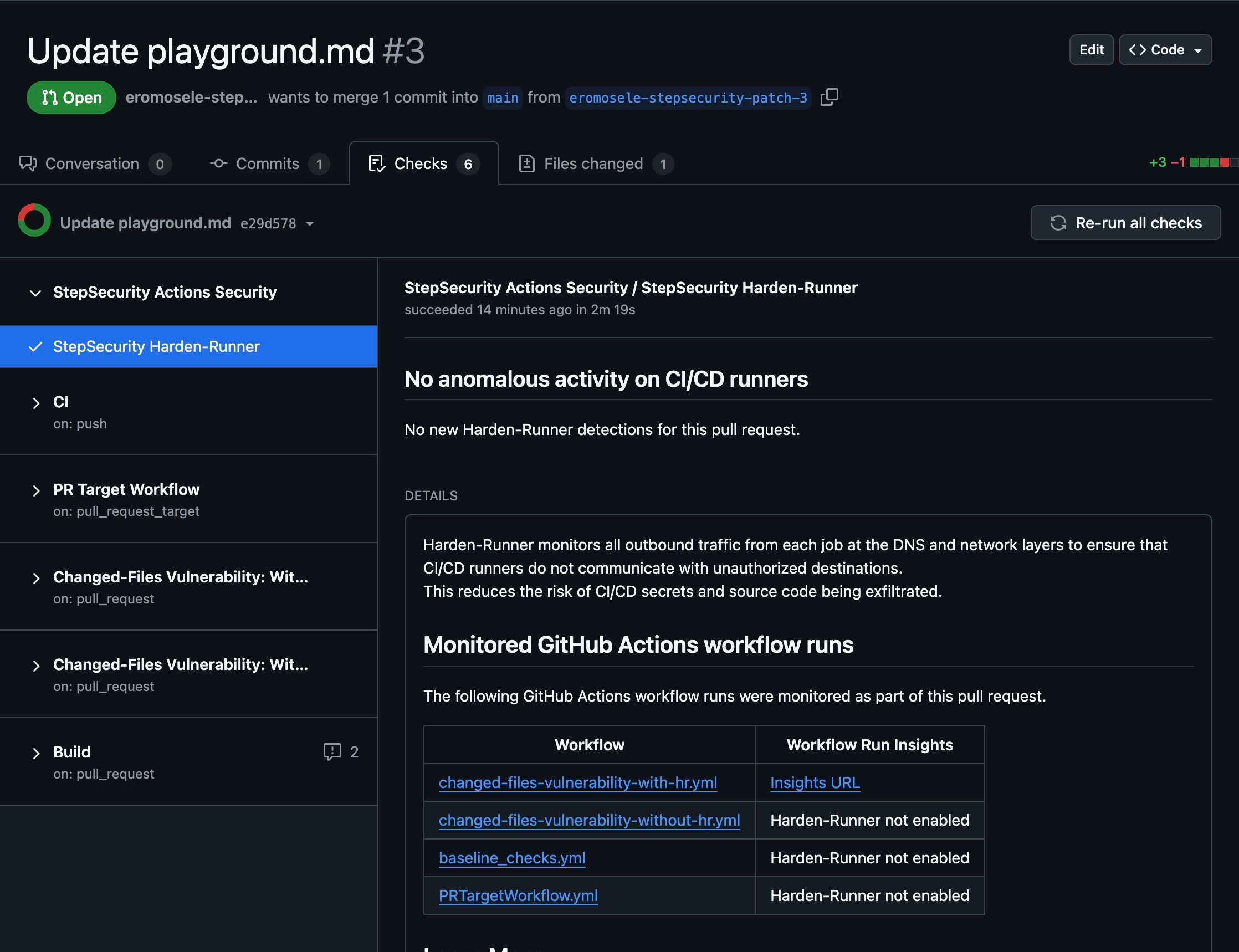Click the Commits tab count badge 1

[x=319, y=165]
